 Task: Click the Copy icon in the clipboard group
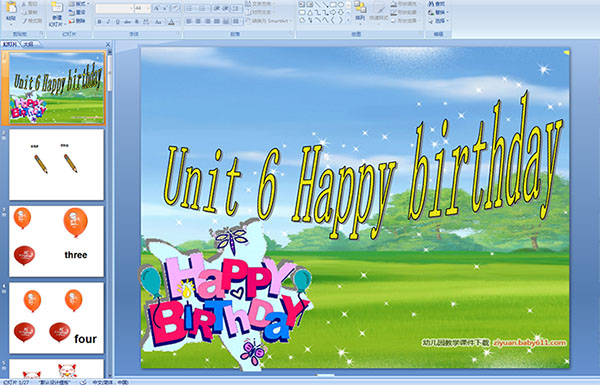pos(24,12)
